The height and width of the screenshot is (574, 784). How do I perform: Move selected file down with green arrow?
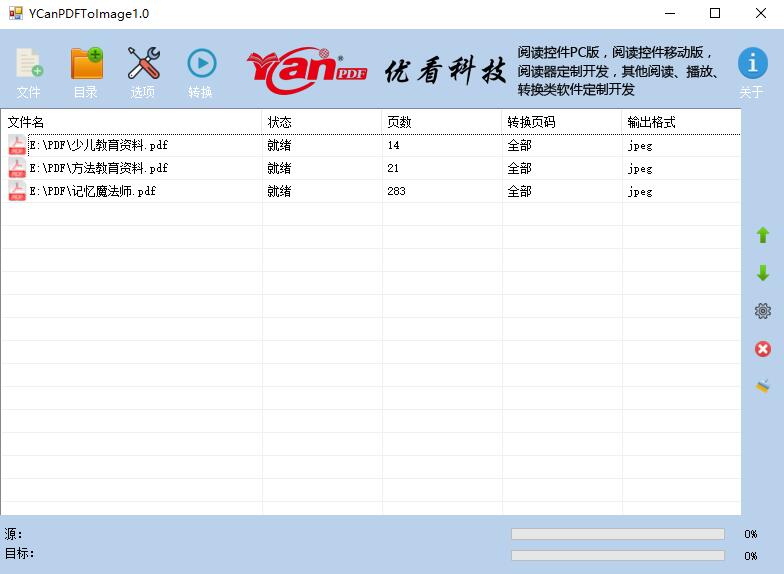[x=763, y=273]
